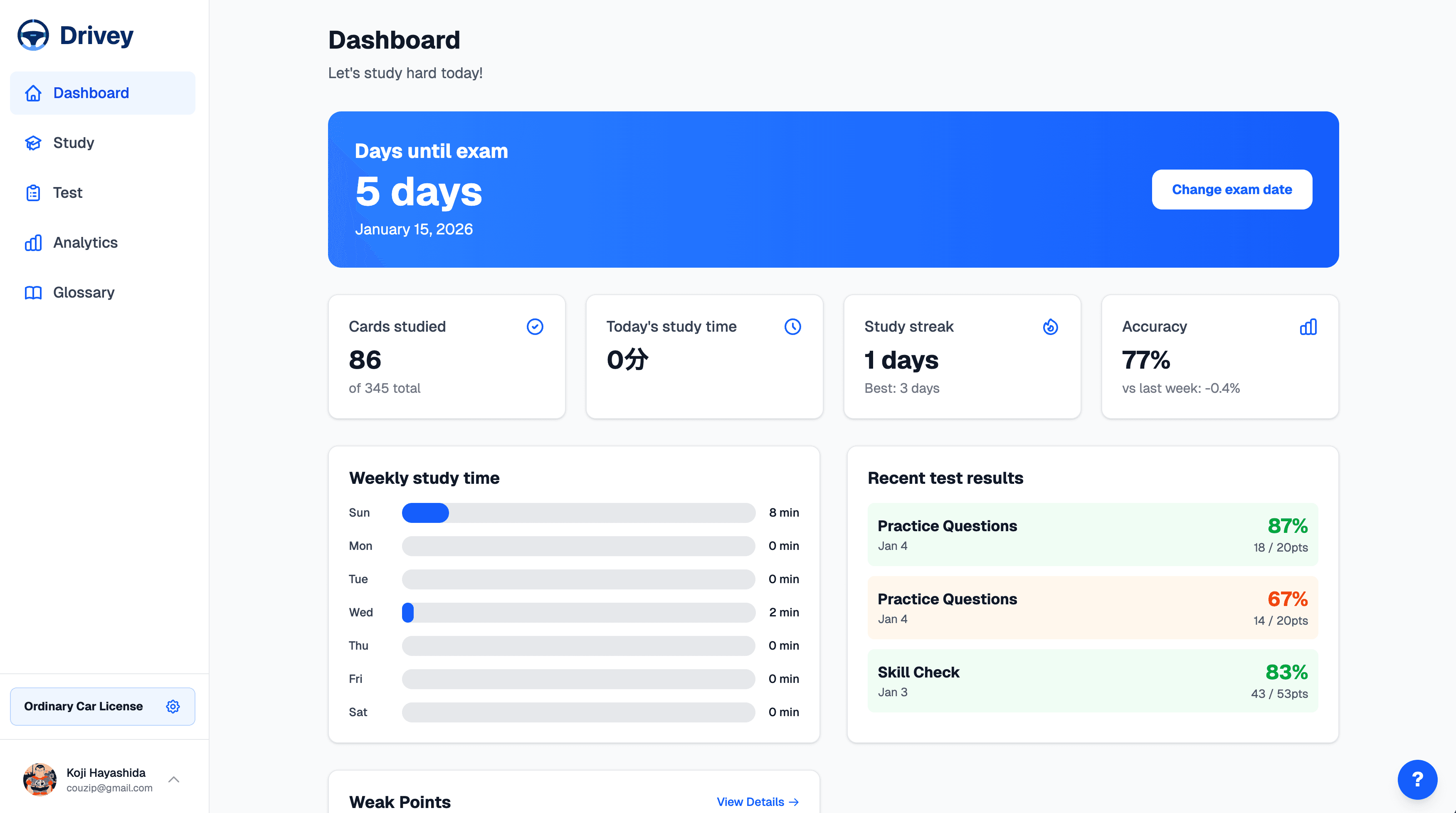Open the Ordinary Car License selector
The width and height of the screenshot is (1456, 813).
tap(84, 706)
